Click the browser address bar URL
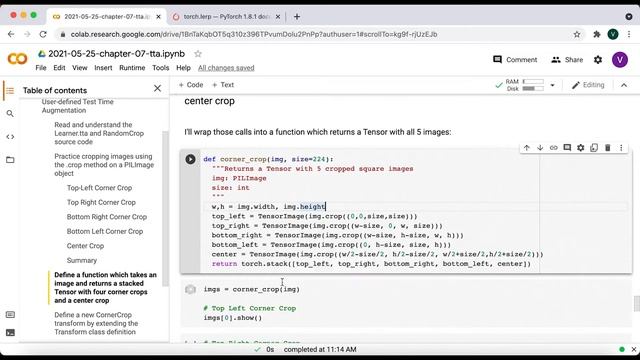The height and width of the screenshot is (360, 640). (254, 34)
